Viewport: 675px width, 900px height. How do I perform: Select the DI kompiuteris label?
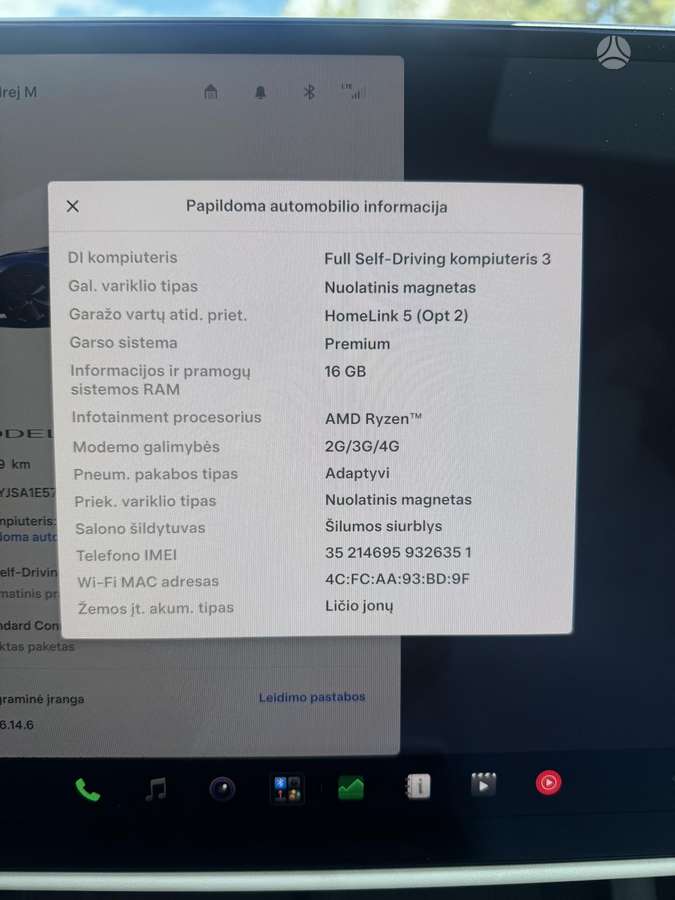pyautogui.click(x=122, y=258)
